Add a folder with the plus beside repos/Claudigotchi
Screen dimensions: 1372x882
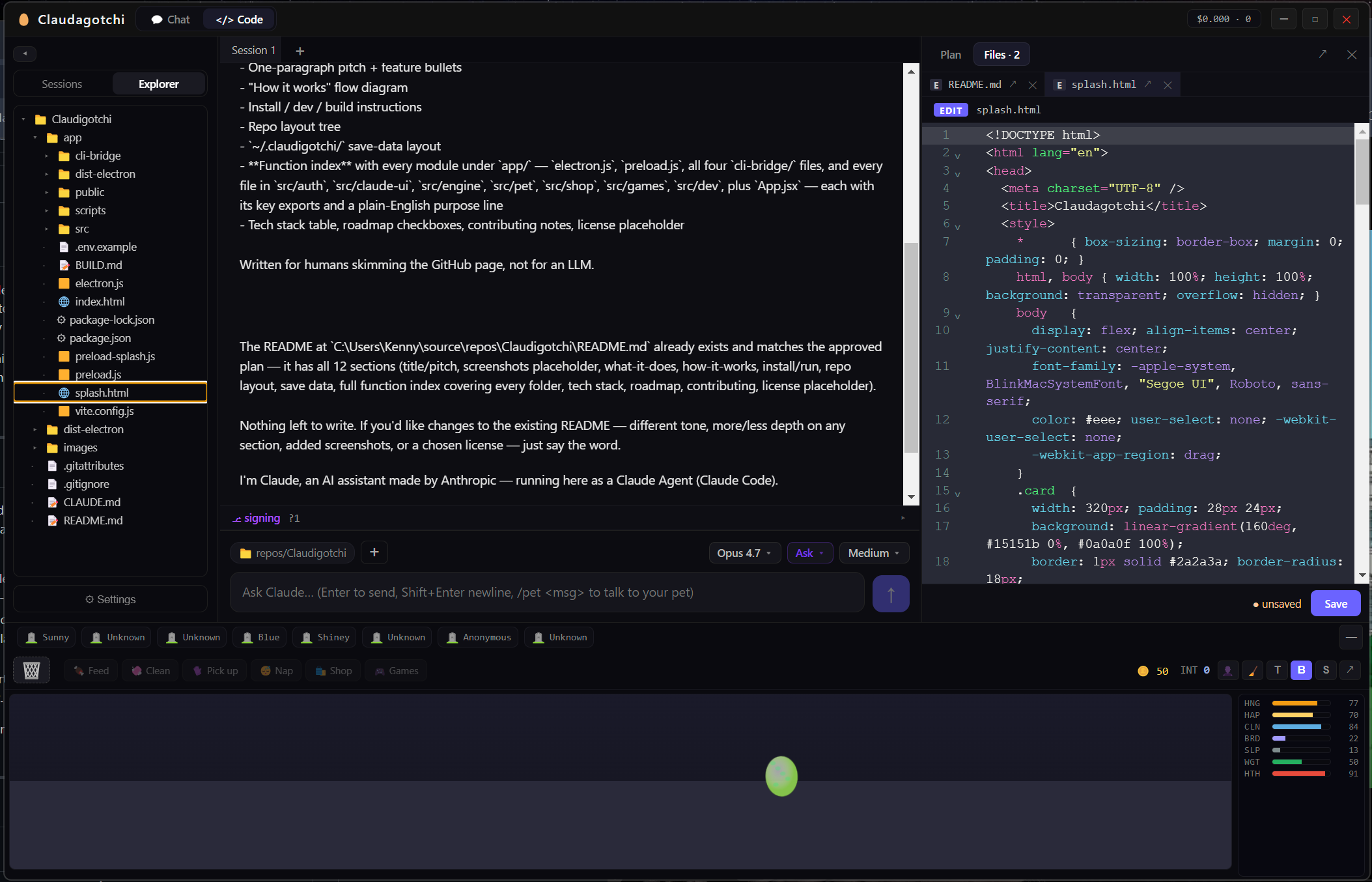(x=374, y=552)
